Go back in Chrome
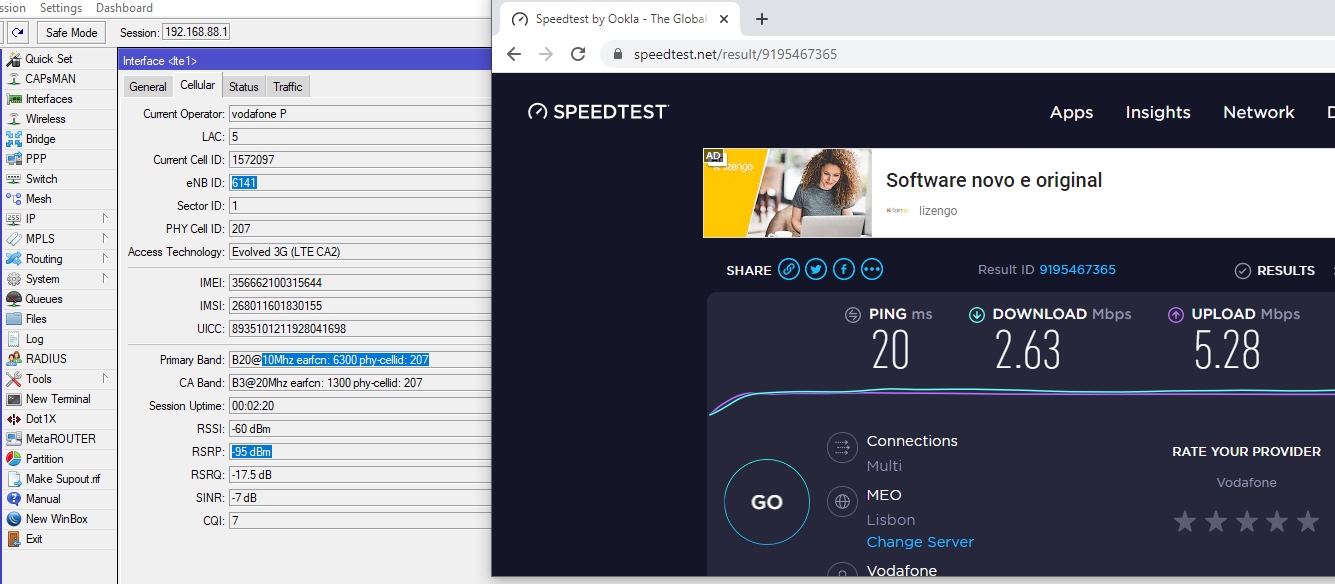Screen dimensions: 1335x584 tap(514, 54)
